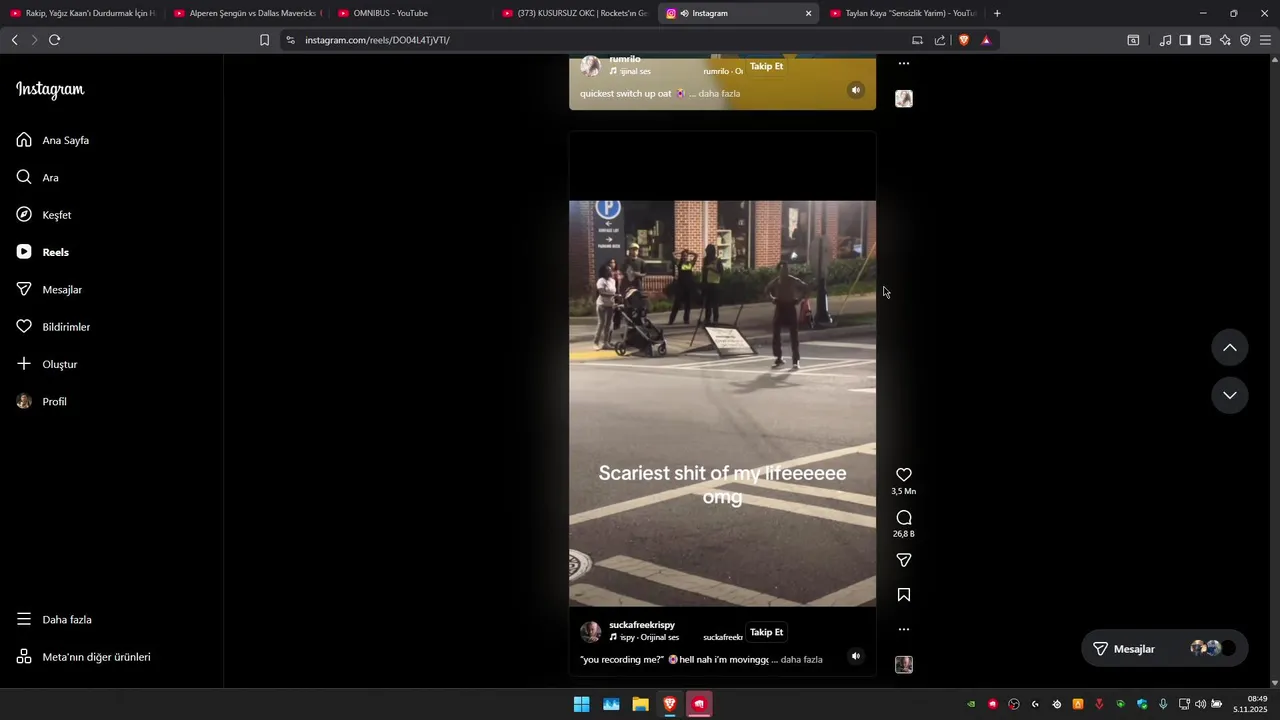This screenshot has height=720, width=1280.
Task: Follow rumrilo with Takip Et
Action: click(x=767, y=66)
